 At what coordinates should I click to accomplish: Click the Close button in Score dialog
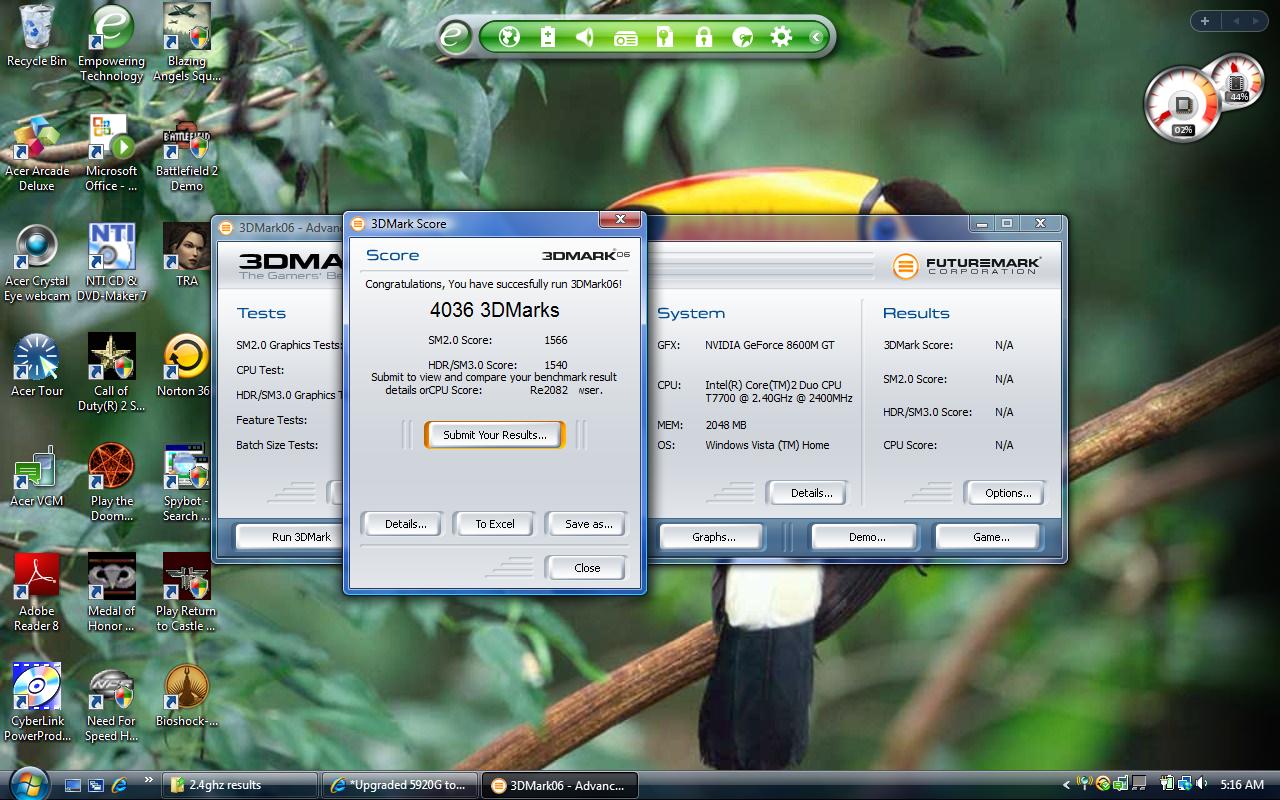pyautogui.click(x=586, y=568)
